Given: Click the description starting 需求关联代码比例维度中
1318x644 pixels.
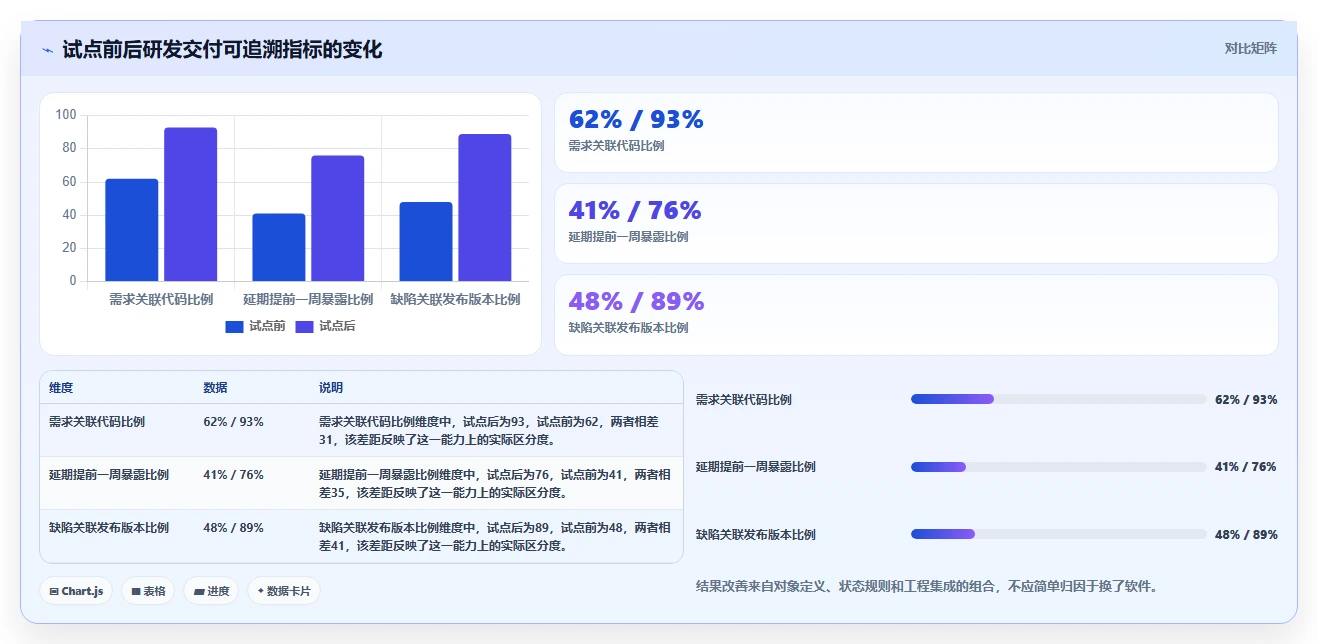Looking at the screenshot, I should [x=490, y=431].
